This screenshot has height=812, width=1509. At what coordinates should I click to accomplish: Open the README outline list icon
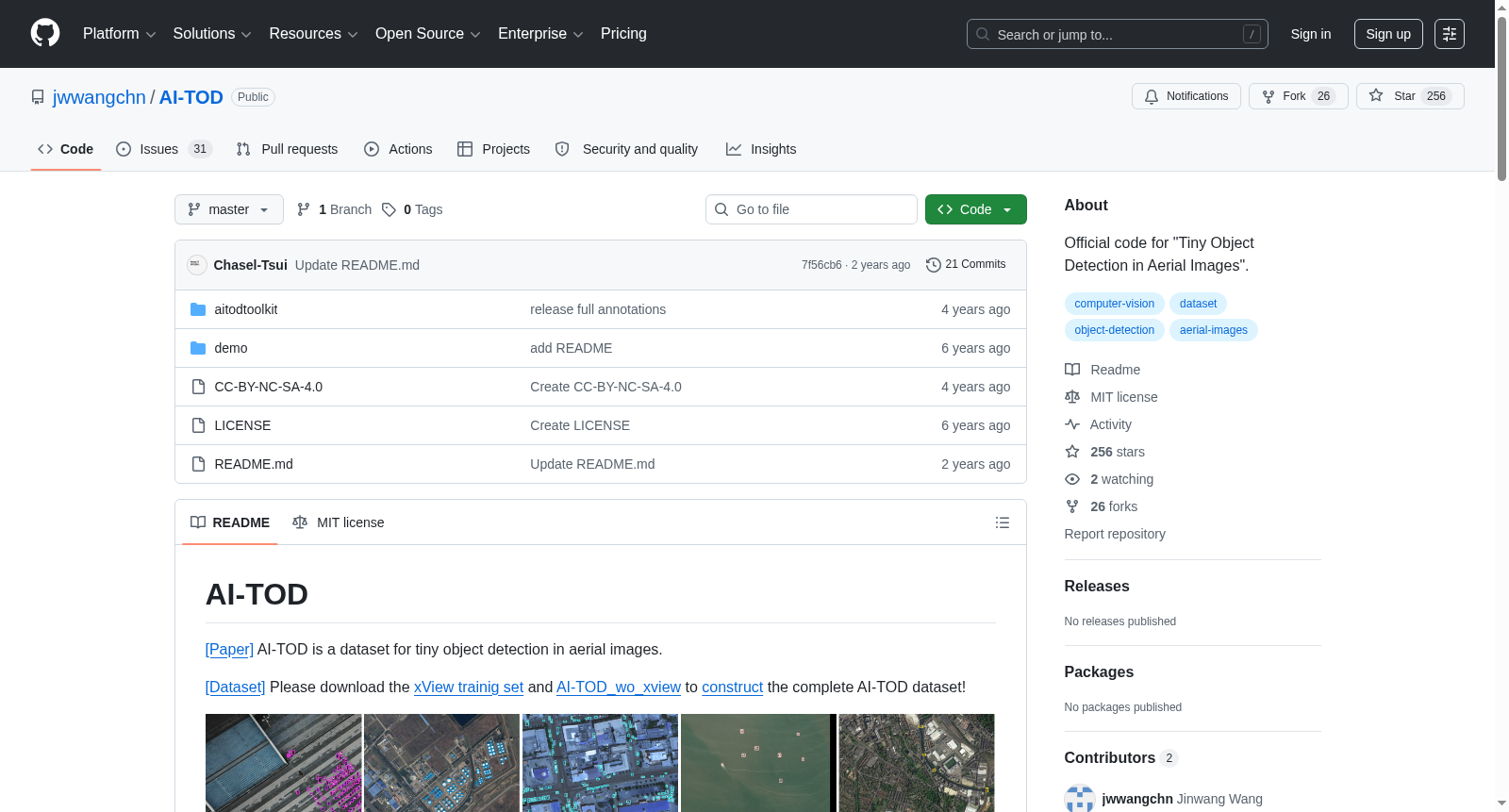point(1003,522)
